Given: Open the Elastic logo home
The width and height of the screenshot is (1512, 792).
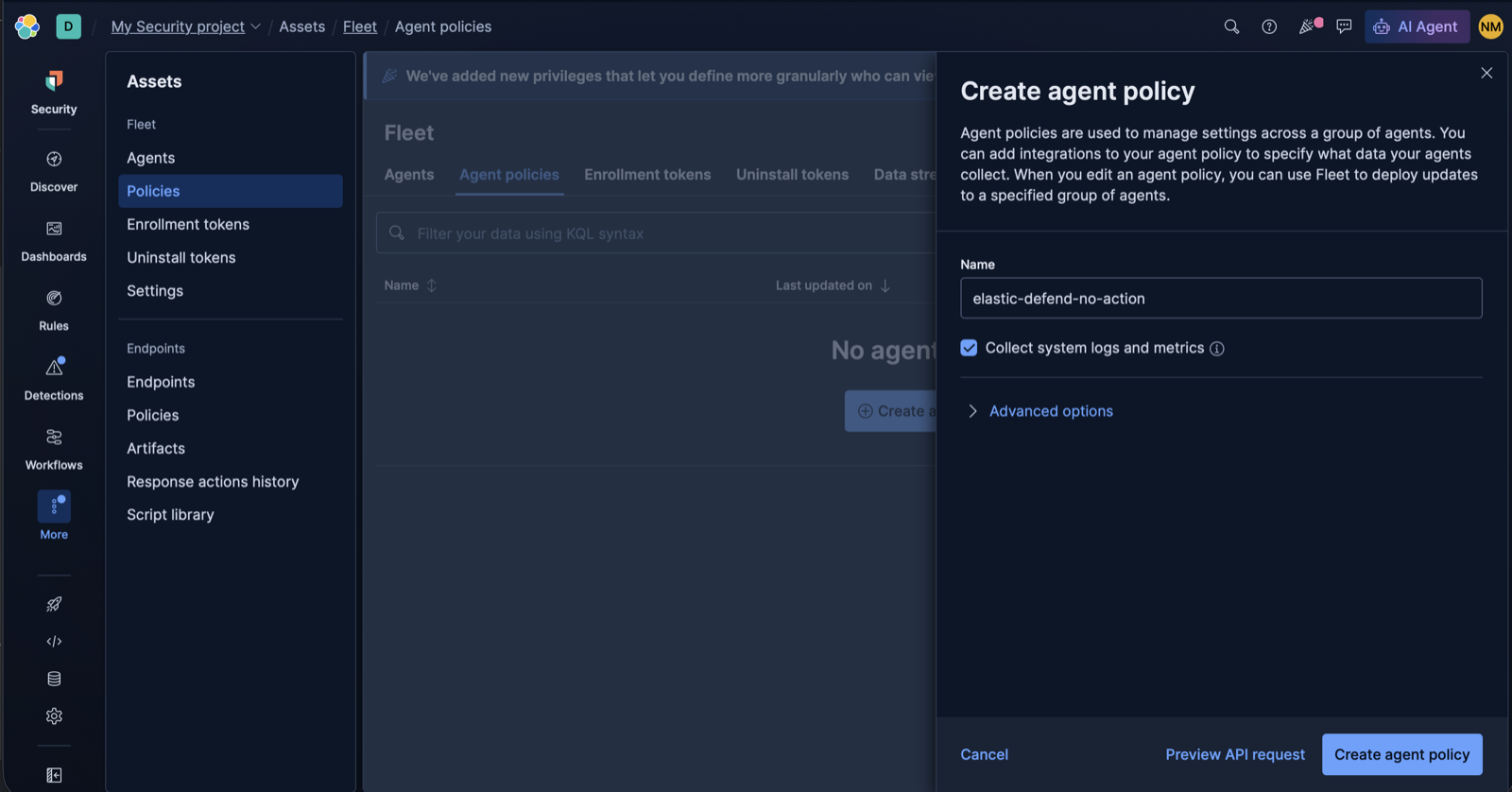Looking at the screenshot, I should 27,26.
